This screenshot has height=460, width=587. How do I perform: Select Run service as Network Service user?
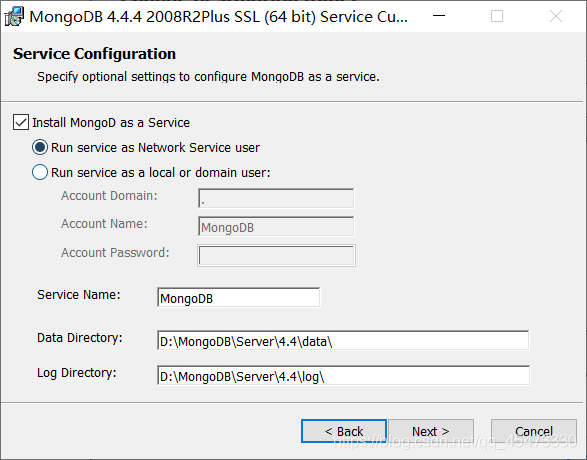[40, 147]
